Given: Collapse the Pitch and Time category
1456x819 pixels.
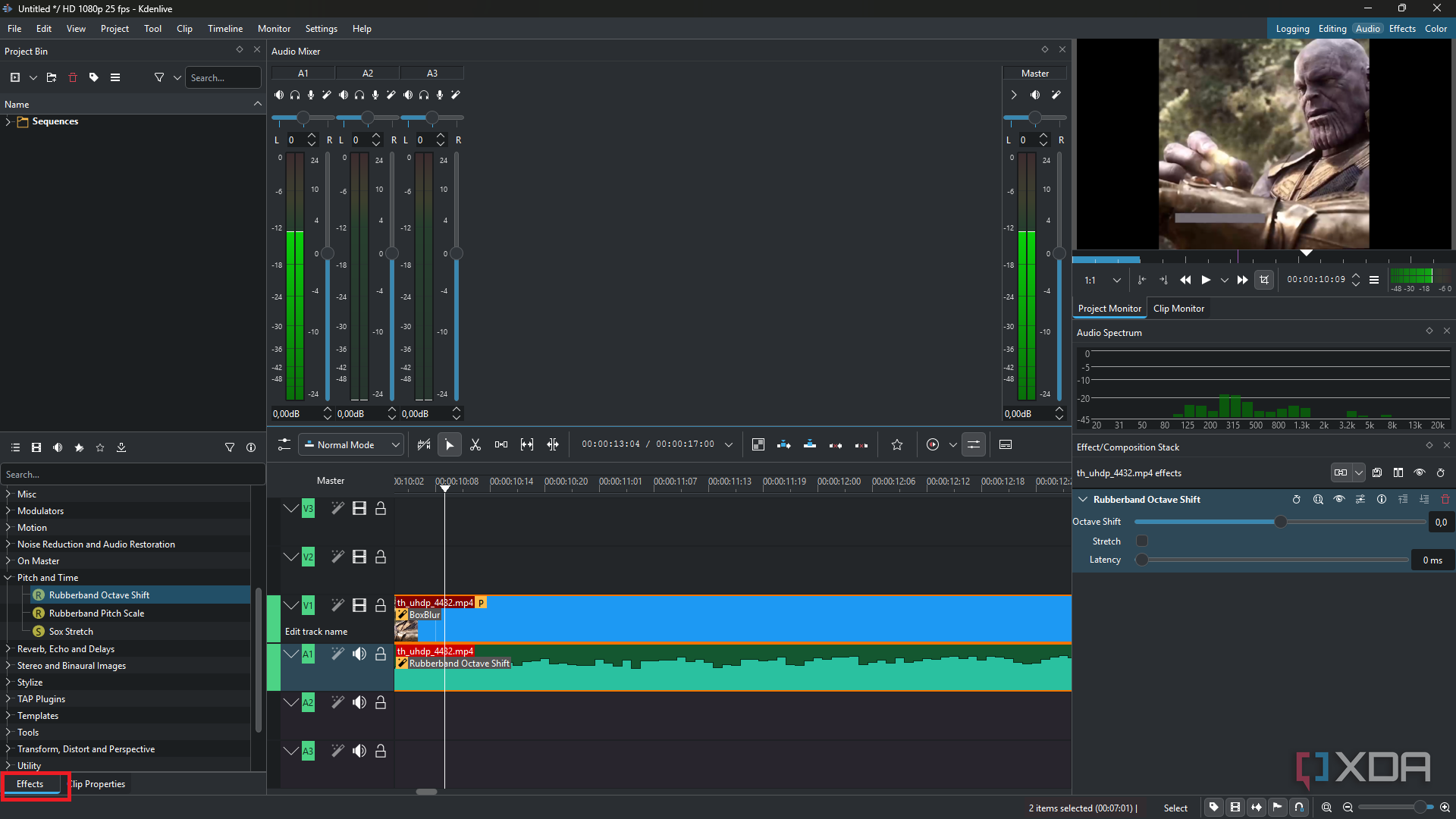Looking at the screenshot, I should (x=8, y=578).
